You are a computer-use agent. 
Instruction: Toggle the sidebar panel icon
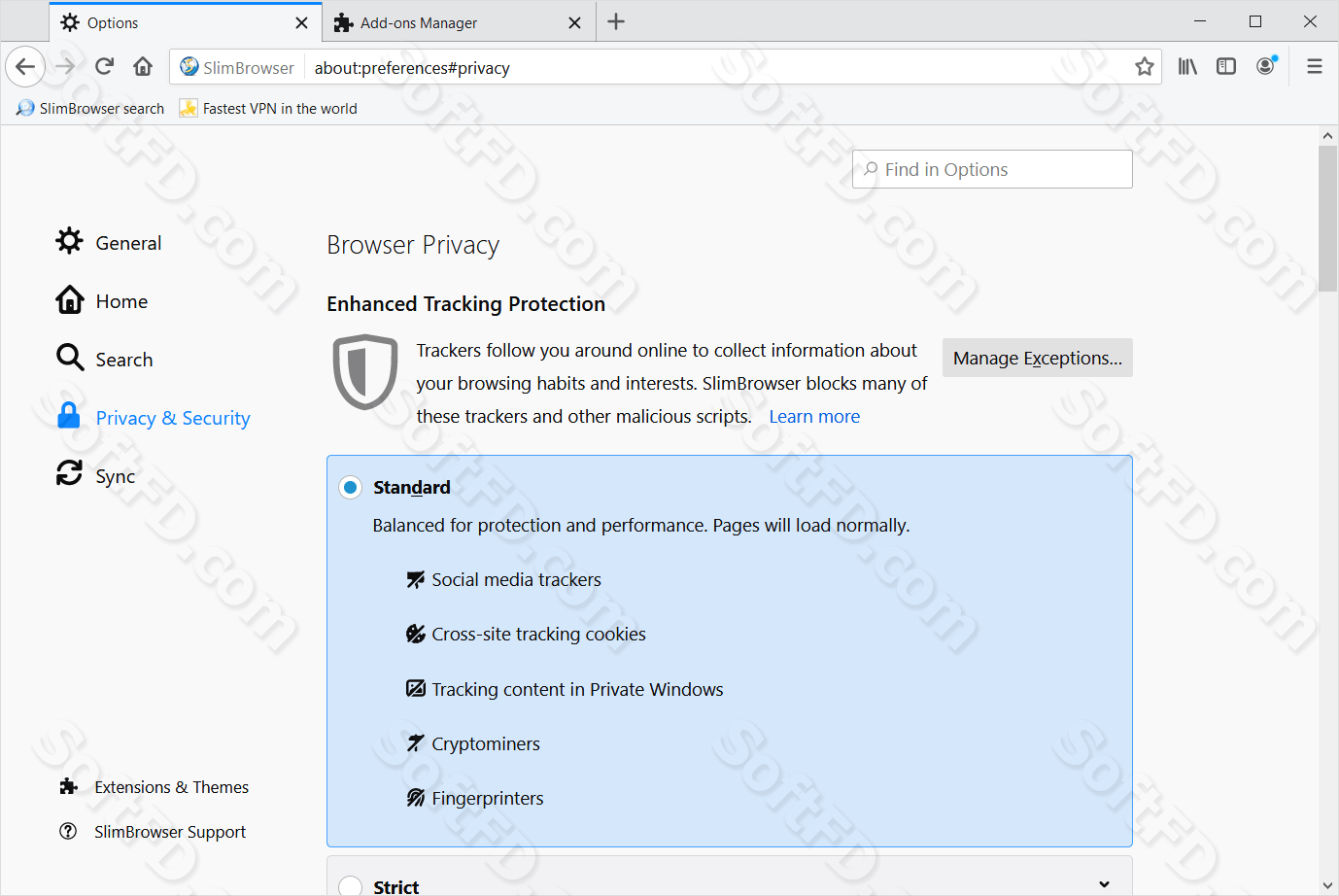(1226, 67)
